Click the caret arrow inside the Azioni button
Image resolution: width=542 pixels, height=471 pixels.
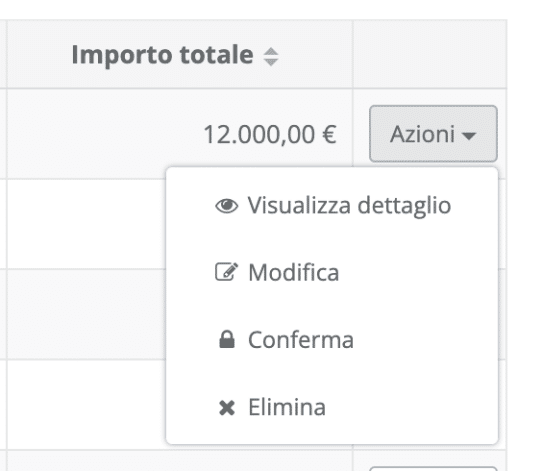pos(469,136)
